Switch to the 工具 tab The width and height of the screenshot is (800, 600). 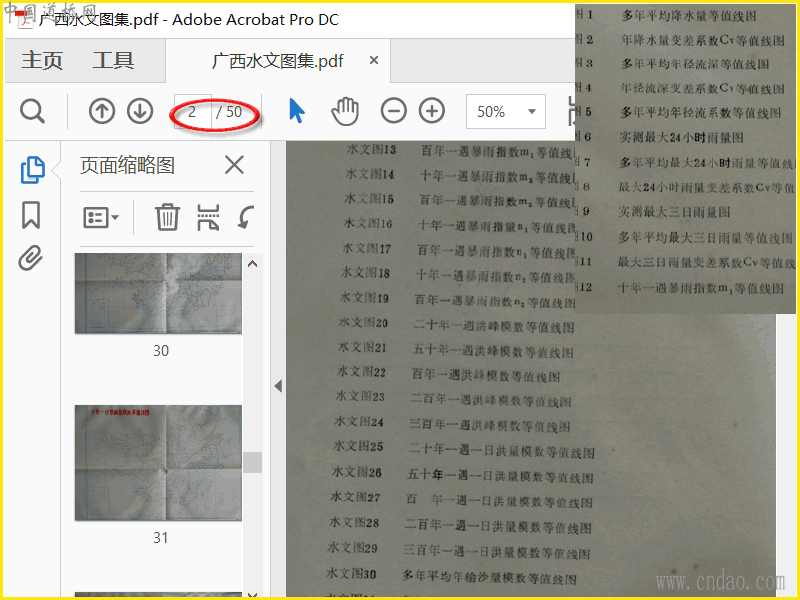113,61
